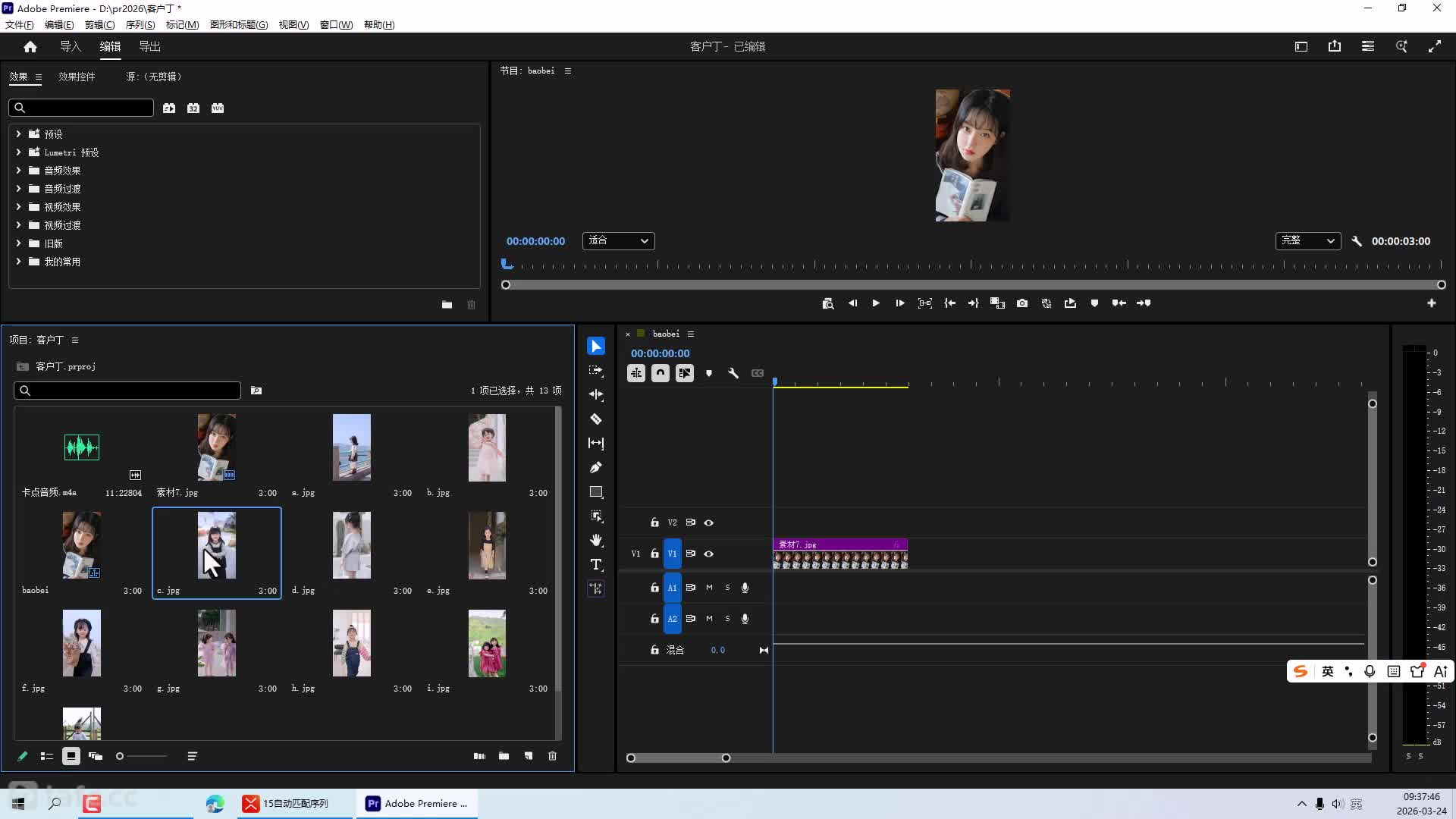Open the 序列(S) menu
The image size is (1456, 819).
[x=140, y=25]
